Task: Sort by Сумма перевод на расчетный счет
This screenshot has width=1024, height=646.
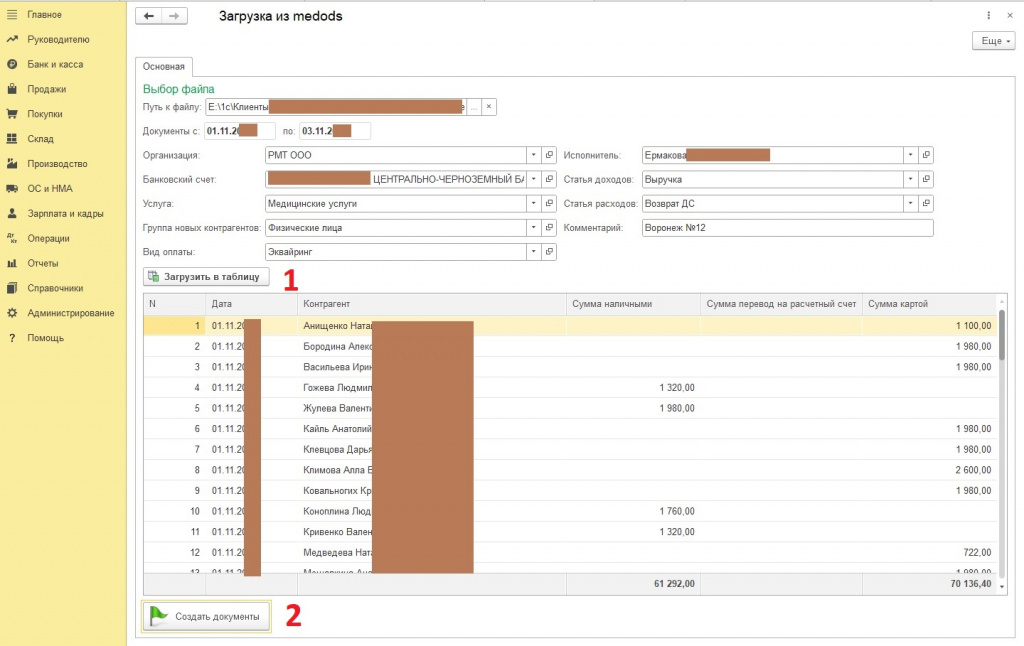Action: [781, 304]
